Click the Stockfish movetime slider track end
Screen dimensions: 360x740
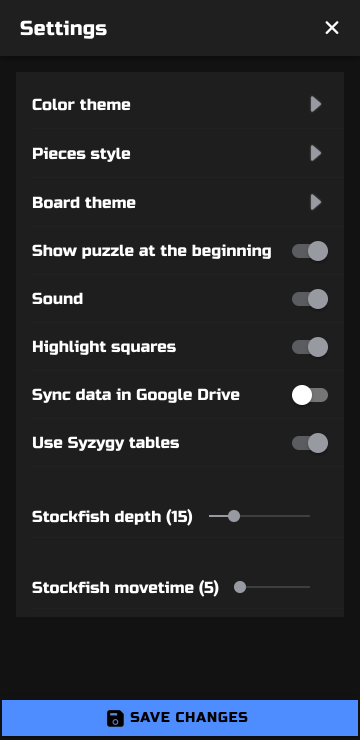[309, 587]
